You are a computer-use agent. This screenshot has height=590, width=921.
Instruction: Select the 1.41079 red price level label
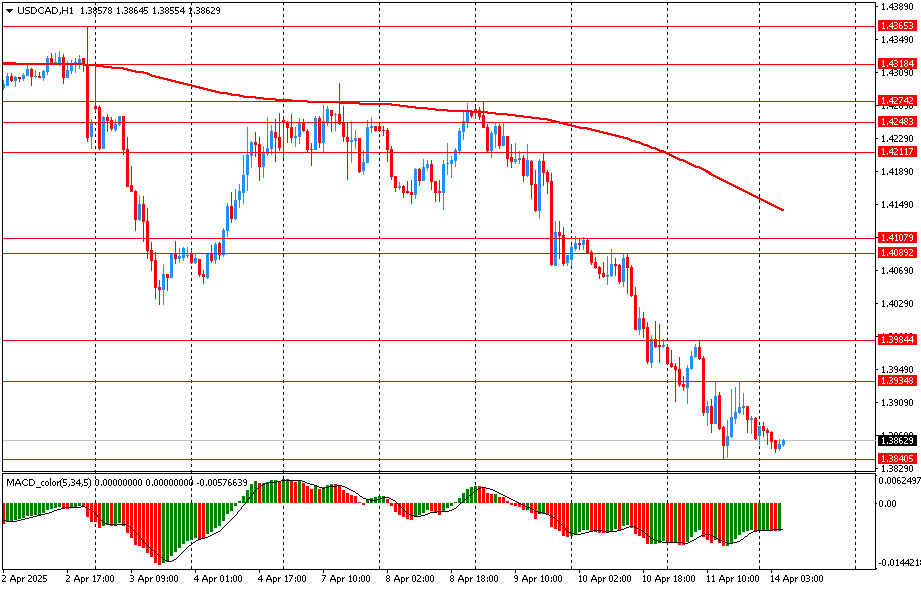[896, 238]
